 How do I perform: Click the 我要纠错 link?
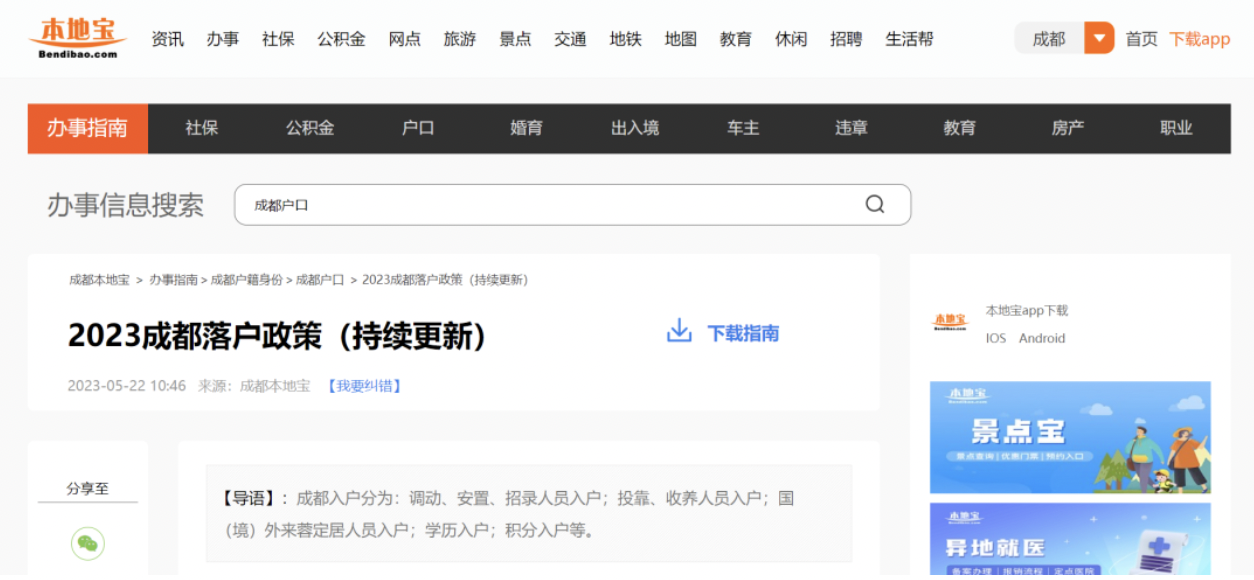[364, 386]
